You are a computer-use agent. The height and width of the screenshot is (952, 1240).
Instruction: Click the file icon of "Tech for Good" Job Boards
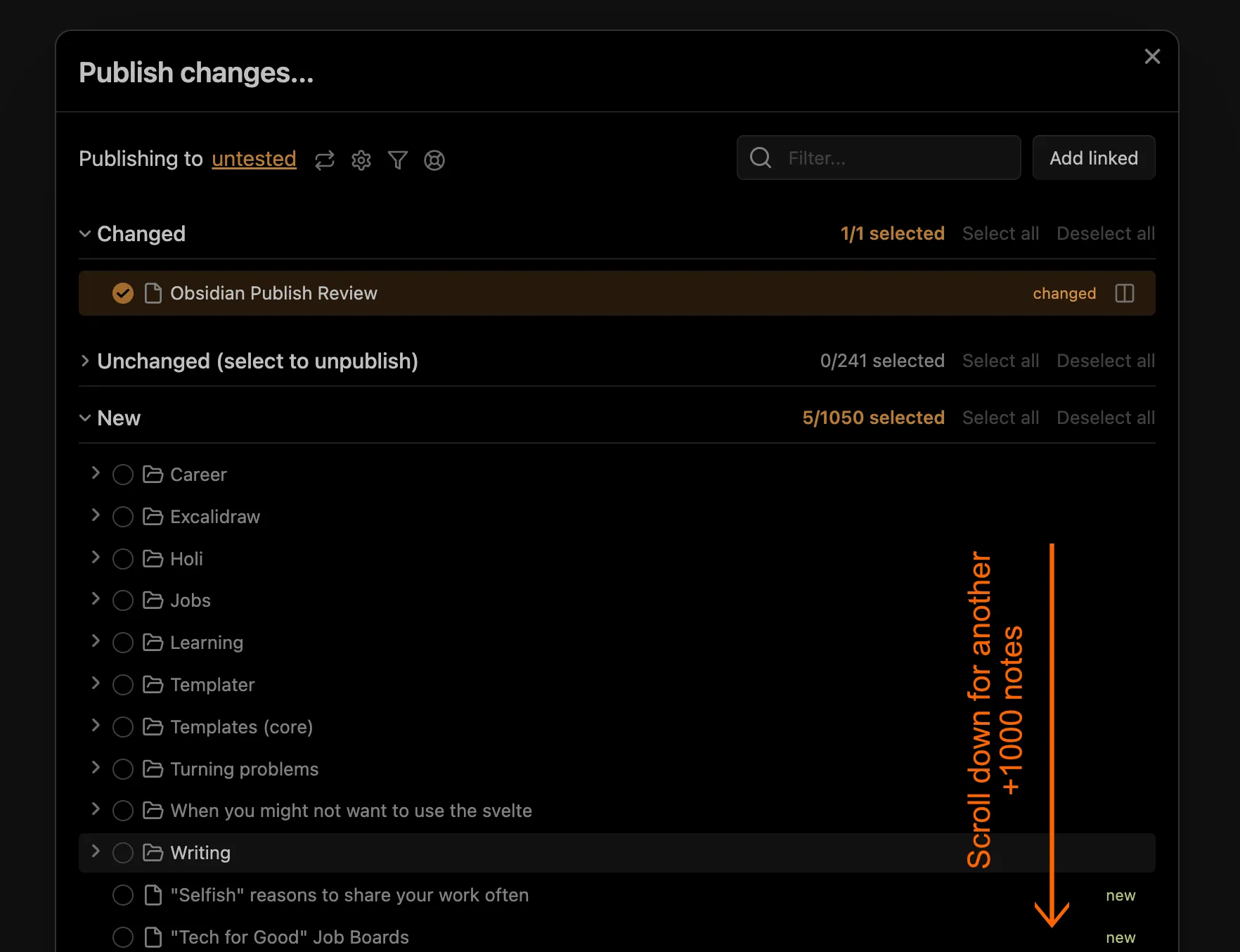(153, 937)
